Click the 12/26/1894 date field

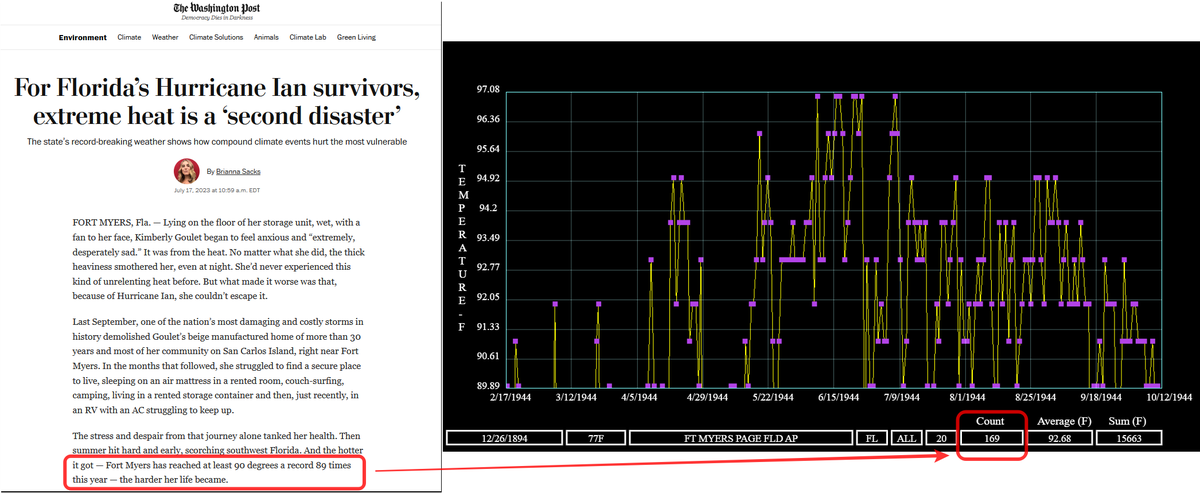tap(503, 438)
